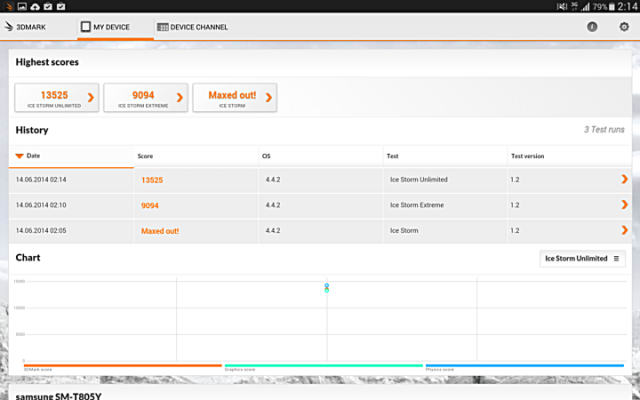This screenshot has width=640, height=400.
Task: Sort history by Date column
Action: click(x=71, y=156)
